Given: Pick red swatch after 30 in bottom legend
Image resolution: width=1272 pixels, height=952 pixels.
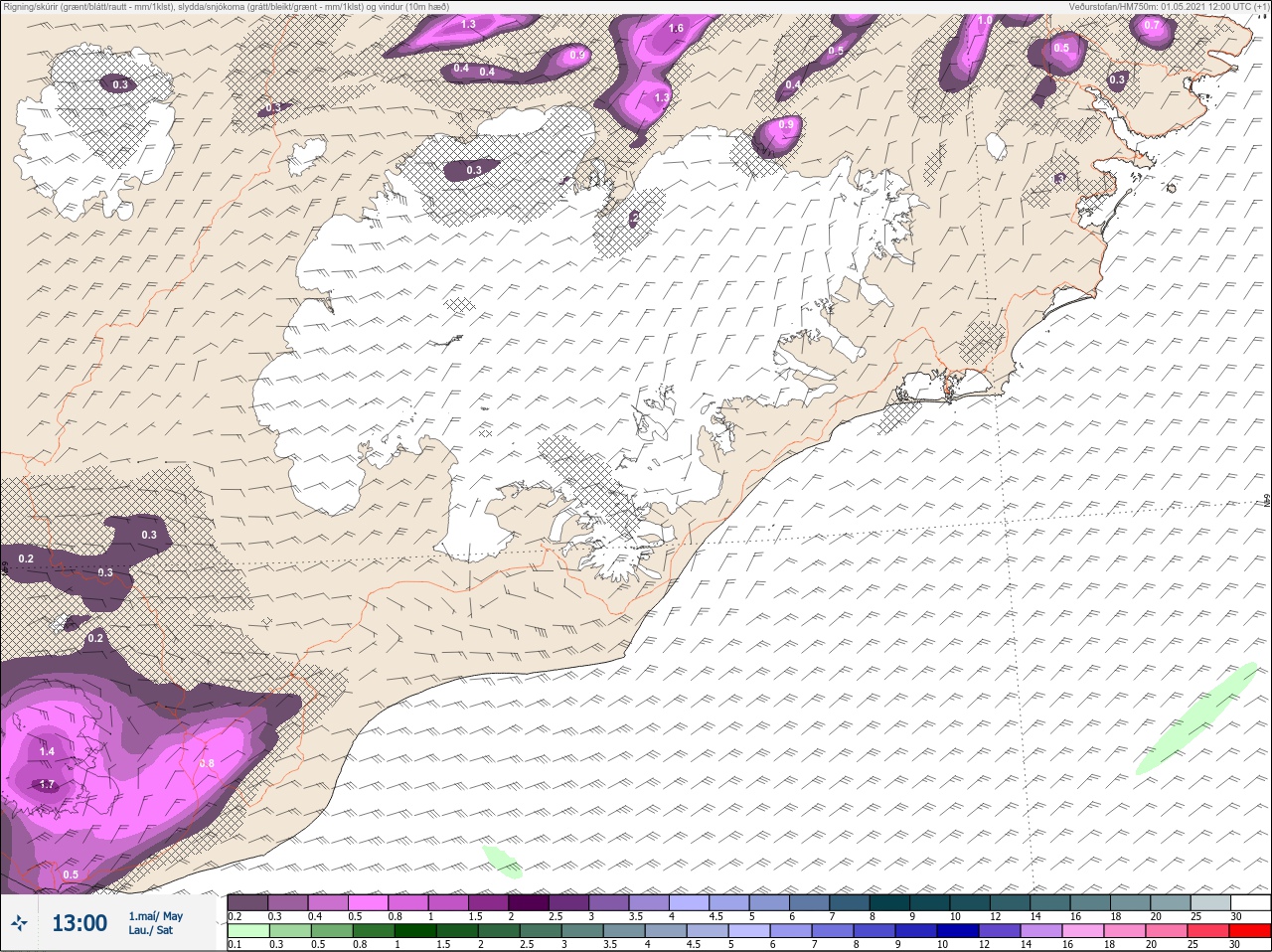Looking at the screenshot, I should point(1248,931).
